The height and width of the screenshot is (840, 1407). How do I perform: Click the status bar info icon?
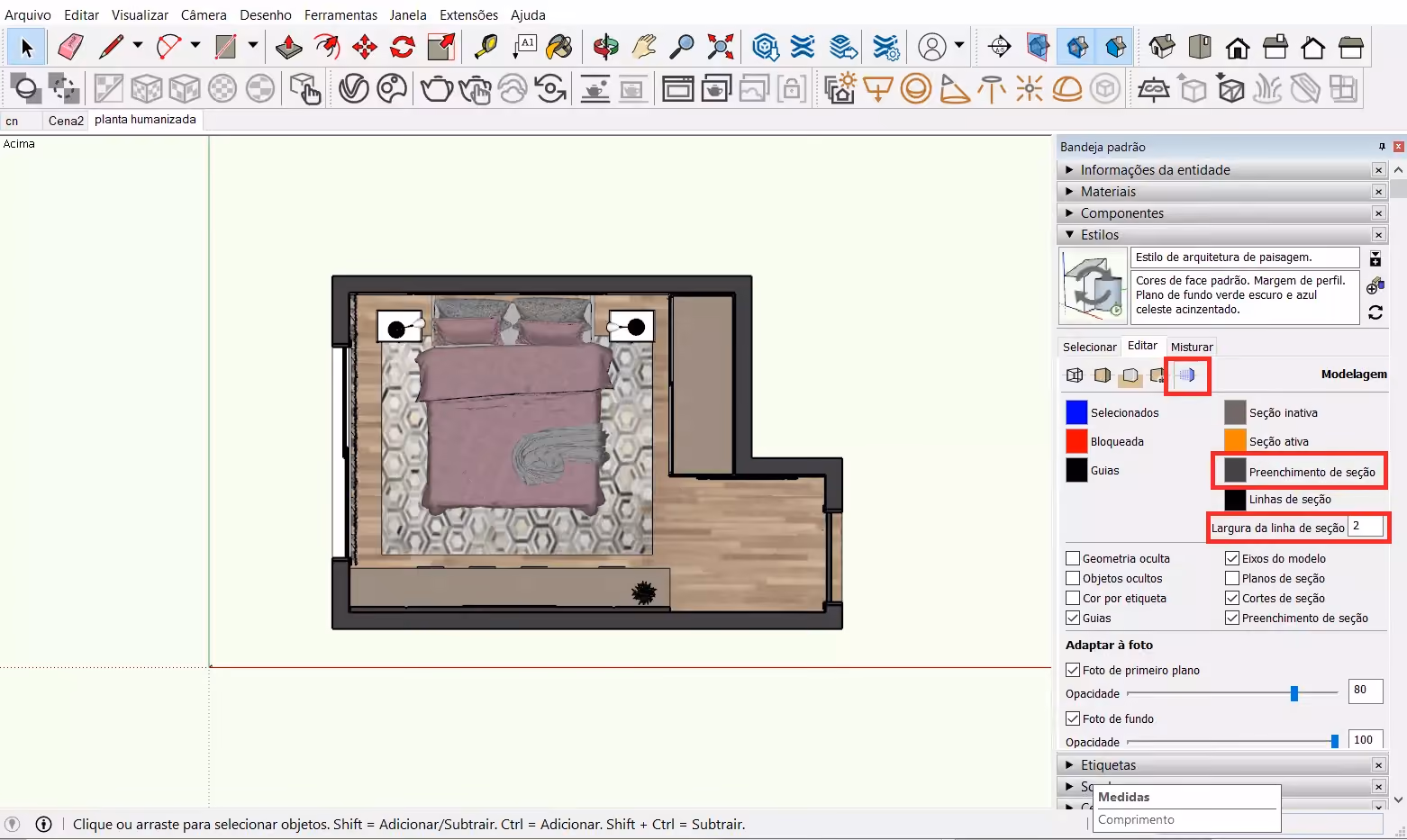point(43,824)
